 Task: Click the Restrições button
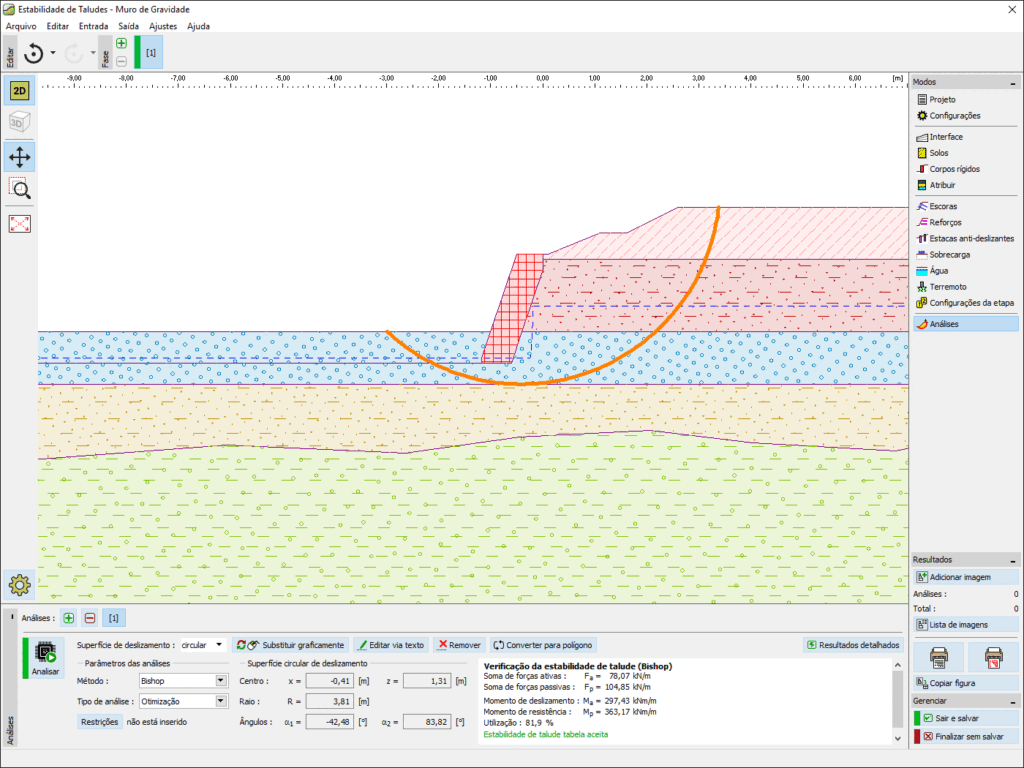coord(99,722)
